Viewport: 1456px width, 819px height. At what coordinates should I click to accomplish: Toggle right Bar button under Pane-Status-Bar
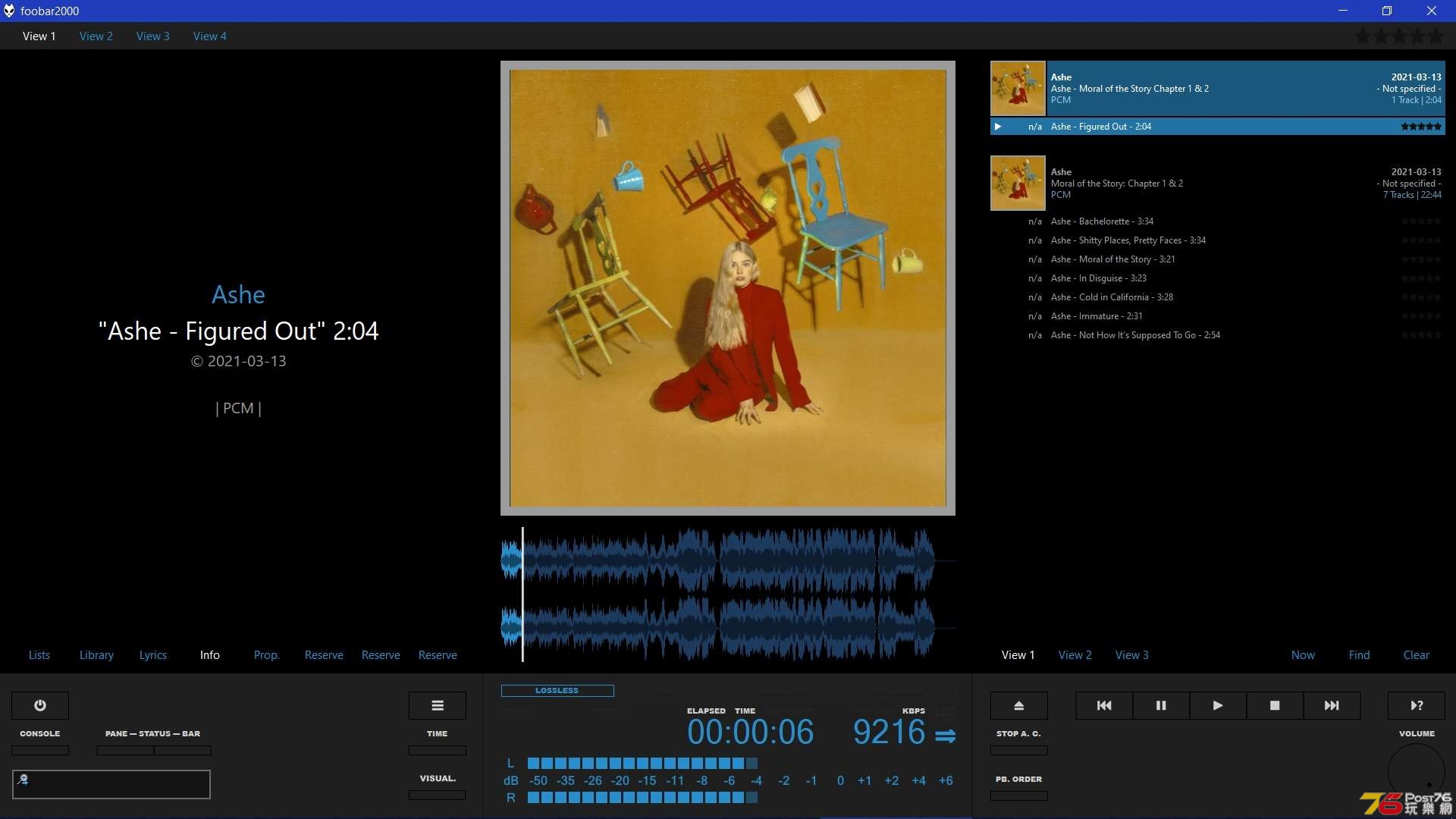click(183, 750)
